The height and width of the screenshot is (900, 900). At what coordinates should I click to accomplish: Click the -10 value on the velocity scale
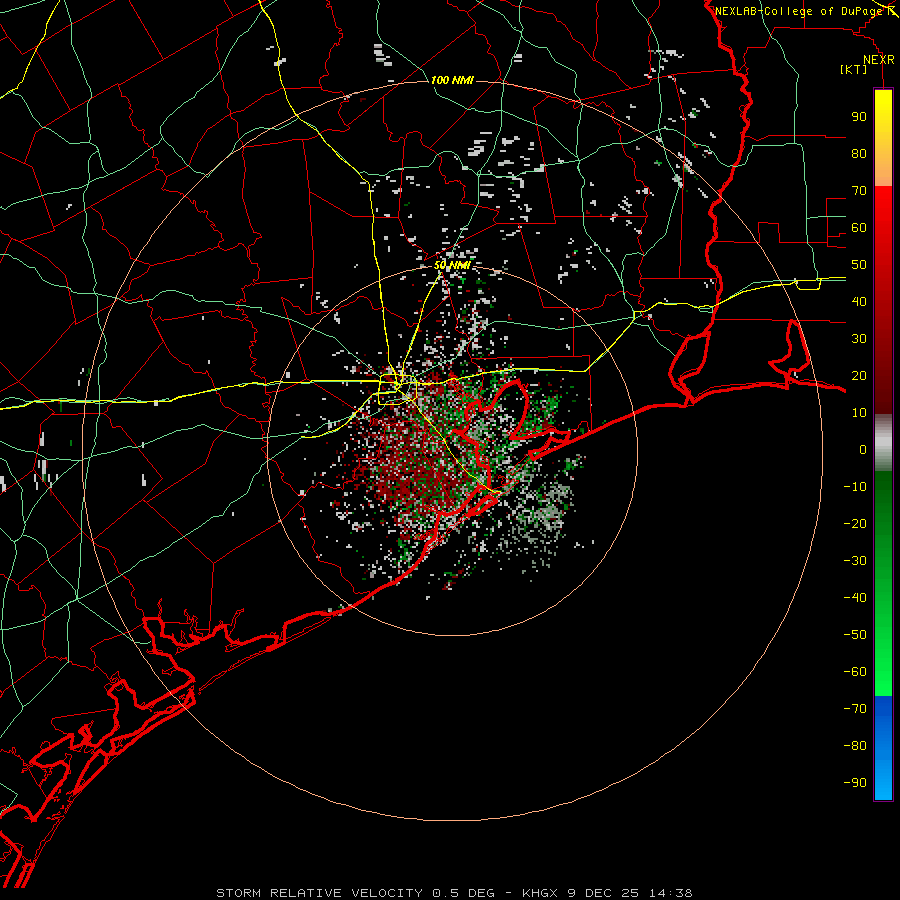855,487
